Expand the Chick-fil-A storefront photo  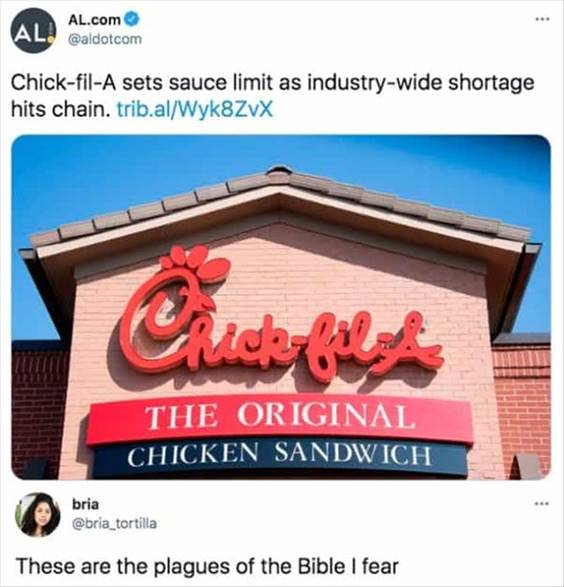[281, 307]
